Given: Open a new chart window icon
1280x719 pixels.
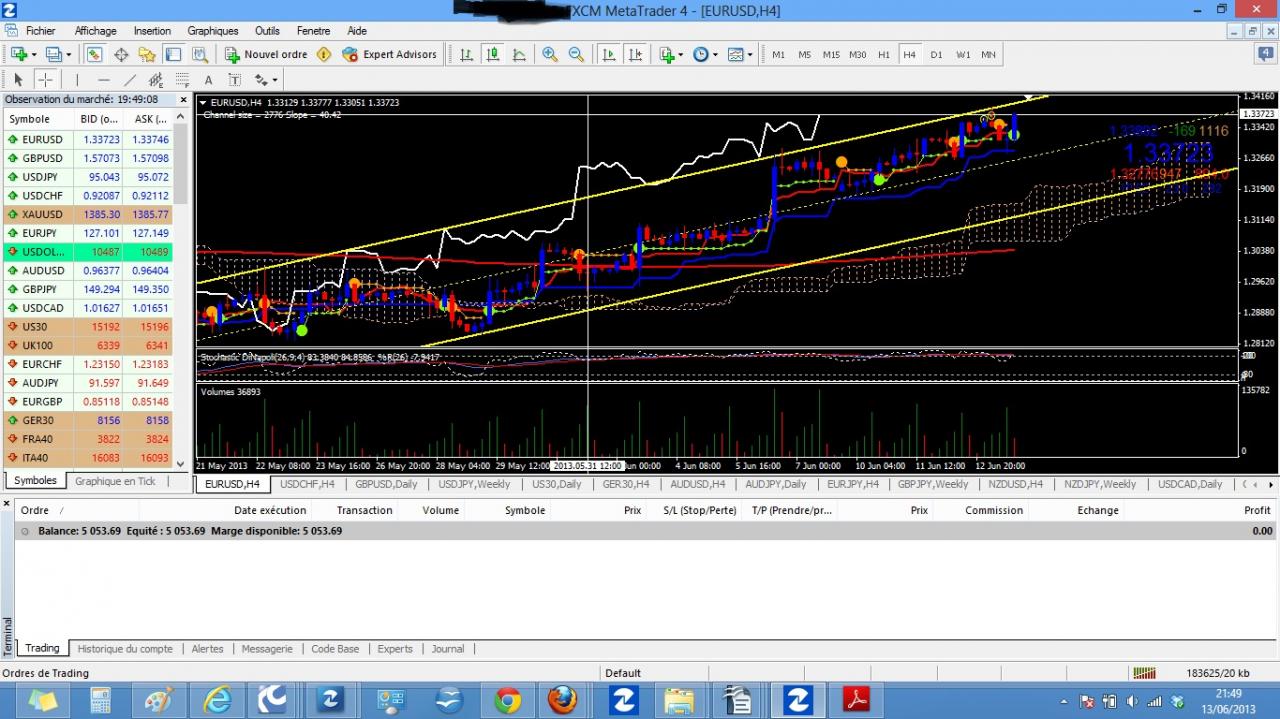Looking at the screenshot, I should click(18, 54).
